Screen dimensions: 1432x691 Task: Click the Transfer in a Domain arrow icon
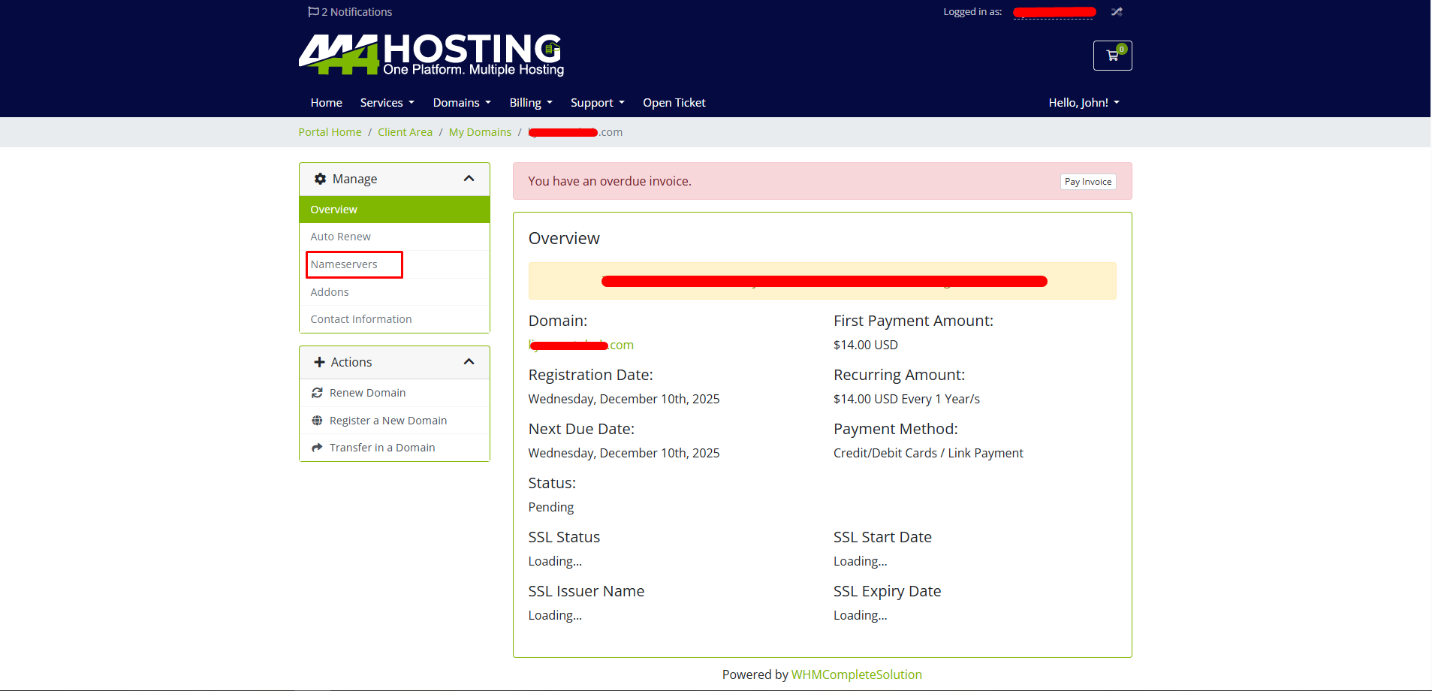click(x=318, y=448)
